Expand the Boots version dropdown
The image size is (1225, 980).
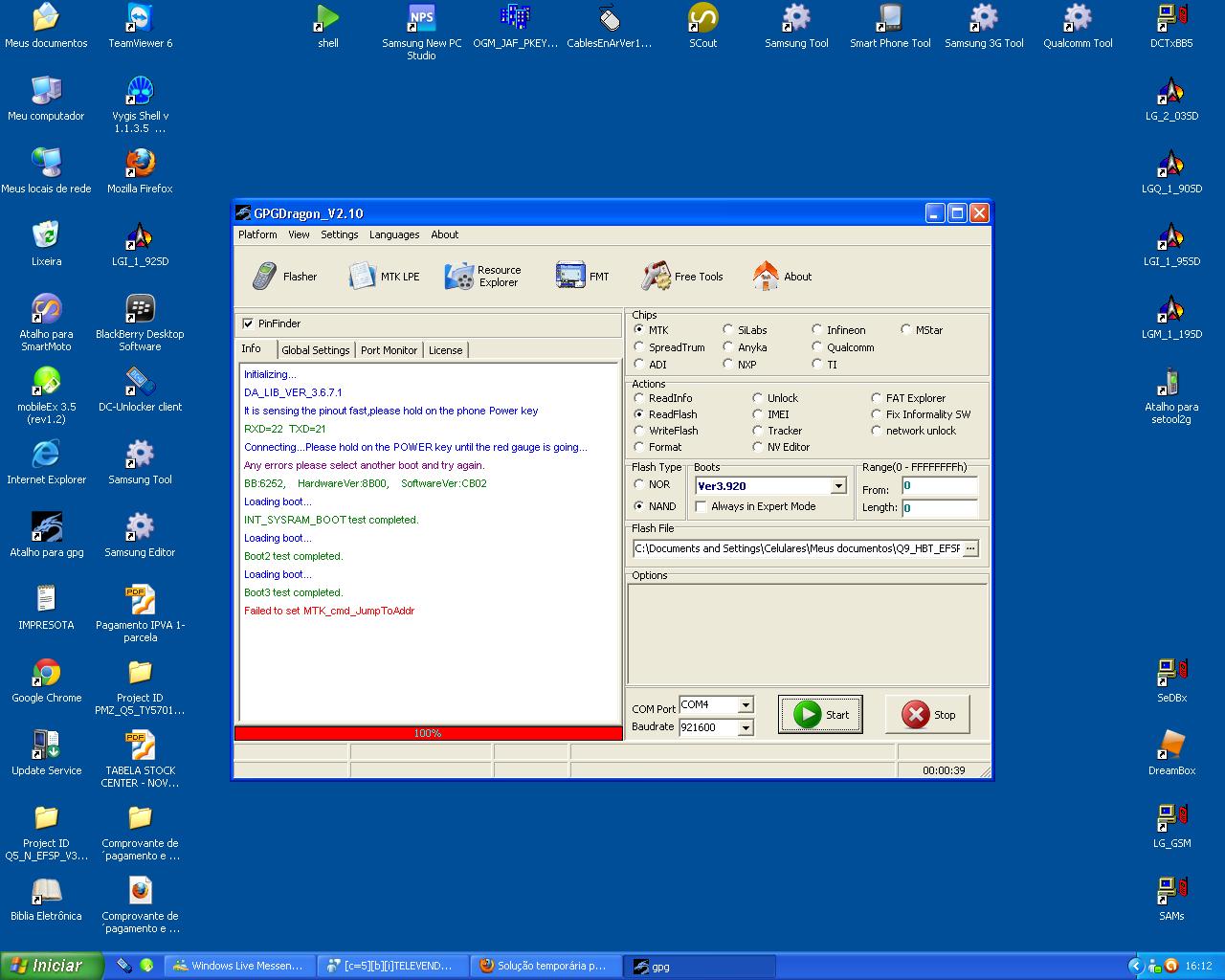point(838,486)
